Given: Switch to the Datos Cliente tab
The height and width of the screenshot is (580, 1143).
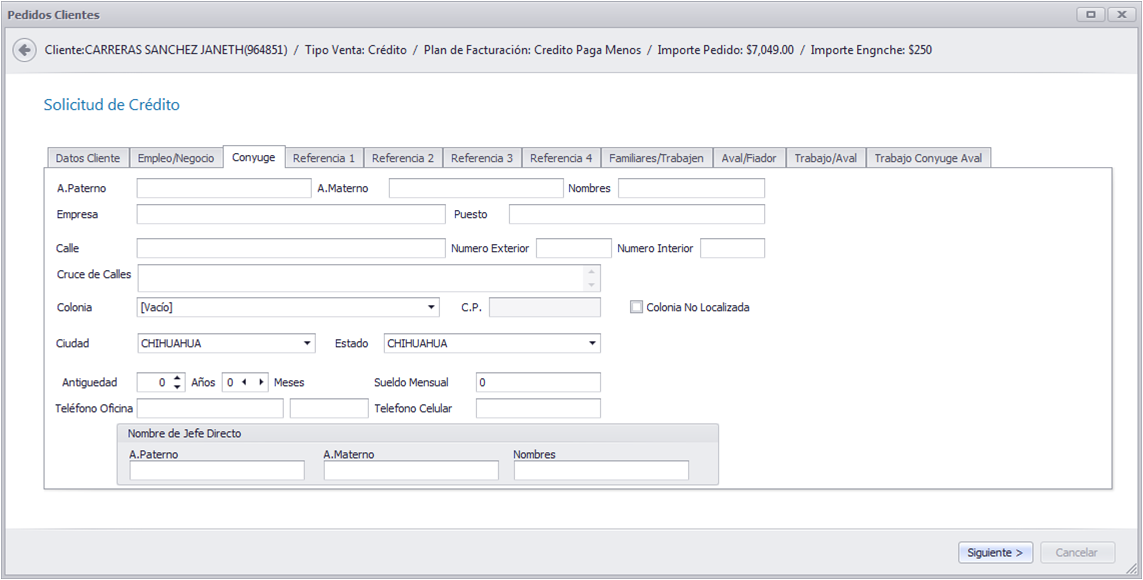Looking at the screenshot, I should click(88, 158).
